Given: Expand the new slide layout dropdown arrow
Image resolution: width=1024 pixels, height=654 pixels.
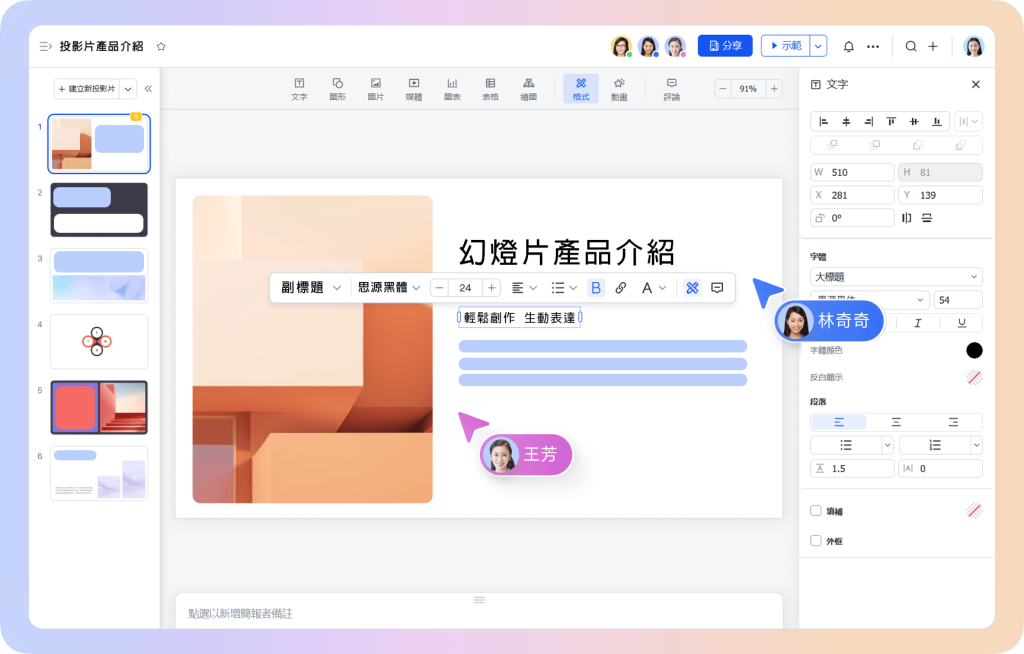Looking at the screenshot, I should tap(128, 88).
